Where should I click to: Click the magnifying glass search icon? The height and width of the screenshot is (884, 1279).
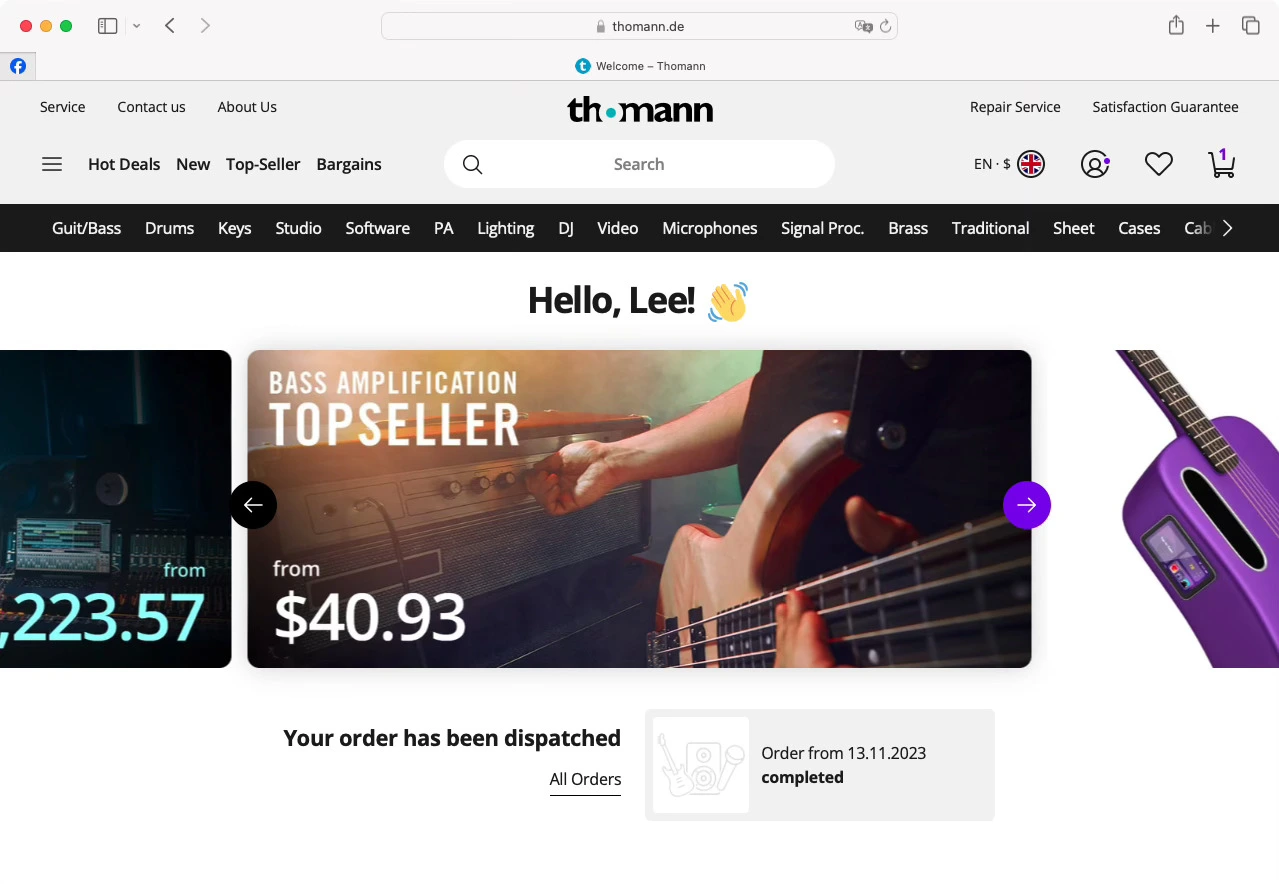473,165
